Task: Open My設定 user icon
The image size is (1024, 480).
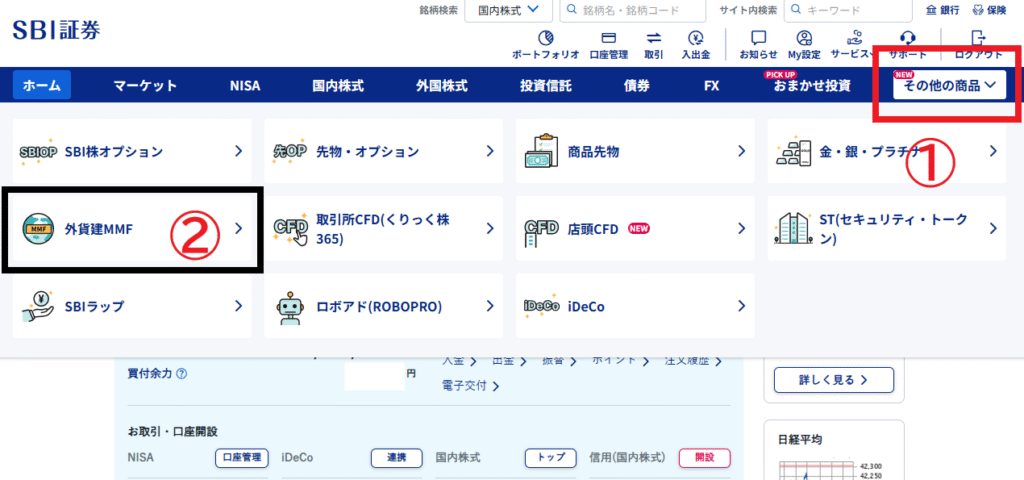Action: [805, 37]
